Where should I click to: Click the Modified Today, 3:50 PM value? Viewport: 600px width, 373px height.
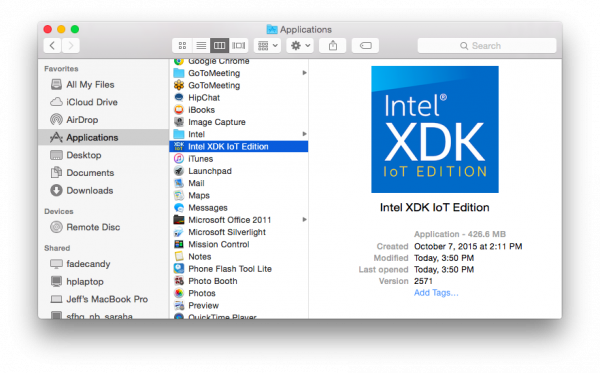[444, 258]
